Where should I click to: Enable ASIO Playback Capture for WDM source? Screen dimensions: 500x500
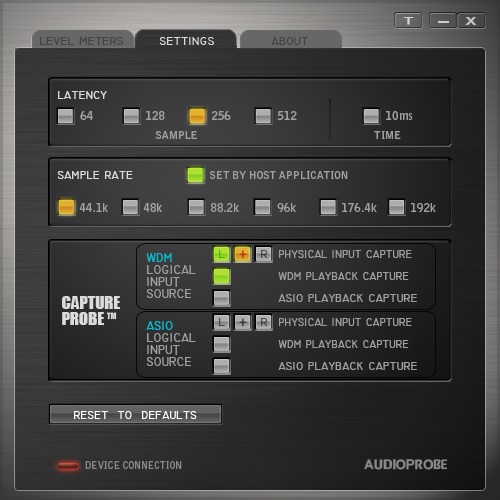tap(222, 298)
